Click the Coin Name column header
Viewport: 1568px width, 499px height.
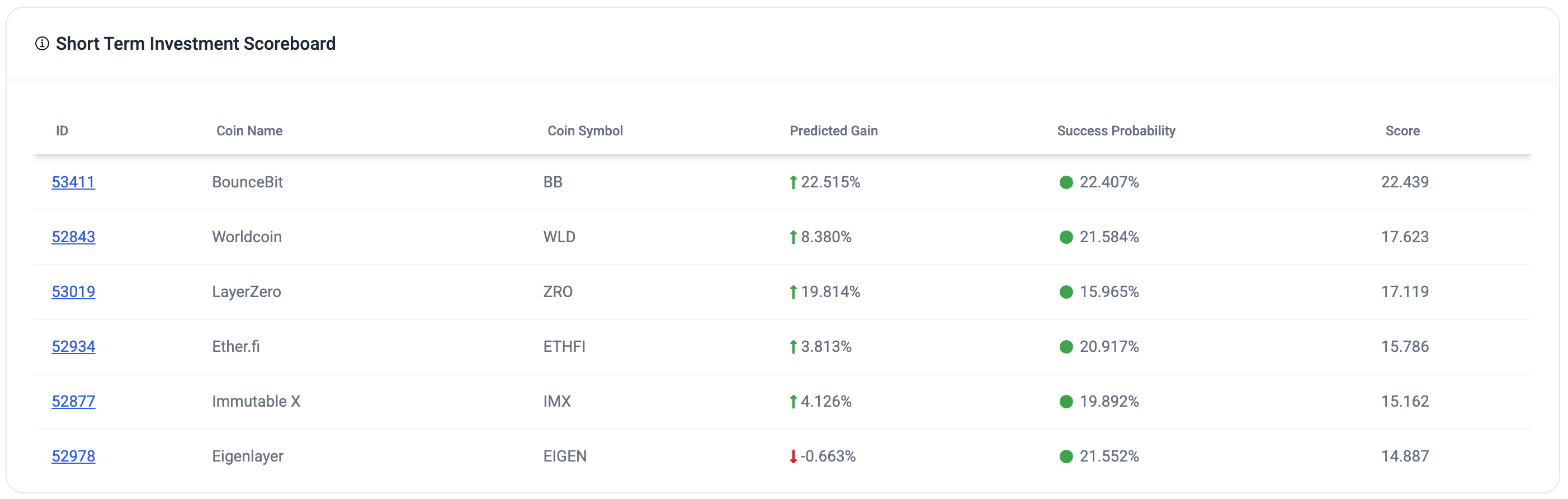coord(249,131)
